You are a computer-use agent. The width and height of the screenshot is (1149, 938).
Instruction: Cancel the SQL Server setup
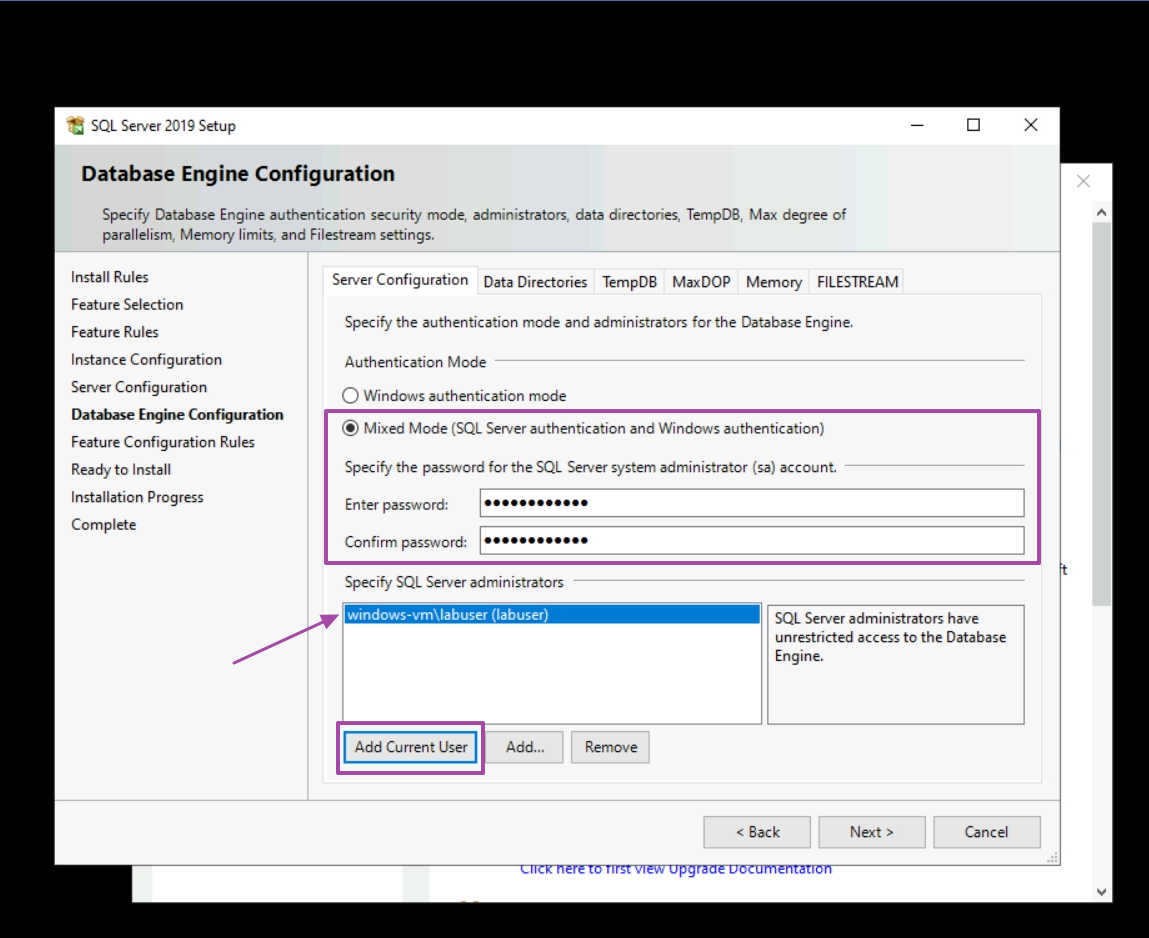click(x=986, y=832)
